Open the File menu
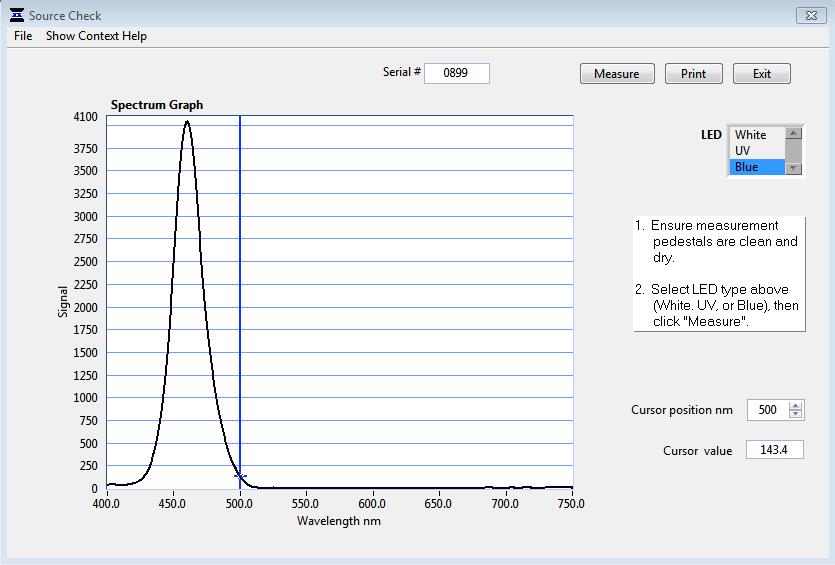The height and width of the screenshot is (565, 835). [23, 36]
